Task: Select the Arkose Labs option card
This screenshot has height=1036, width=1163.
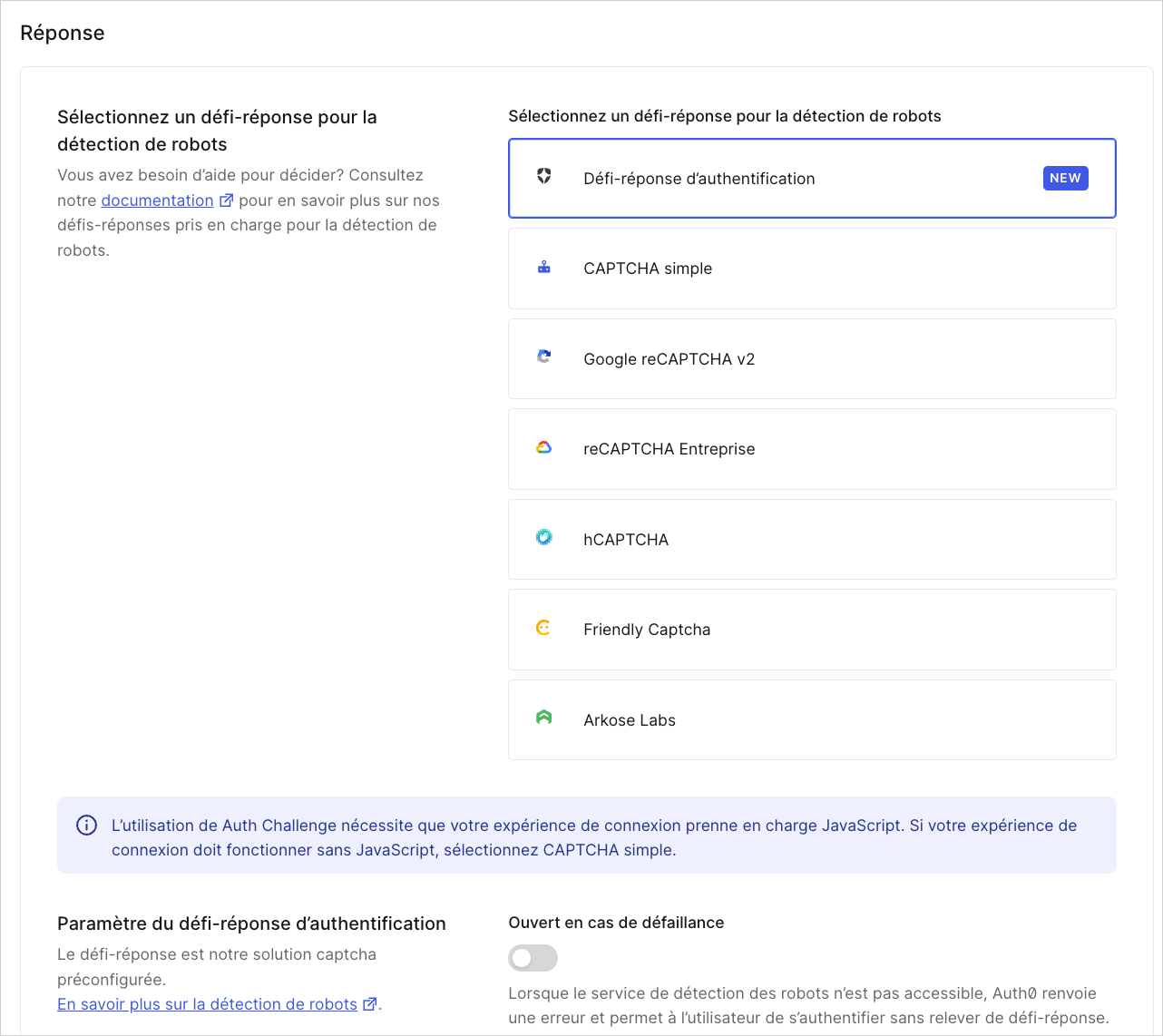Action: (812, 719)
